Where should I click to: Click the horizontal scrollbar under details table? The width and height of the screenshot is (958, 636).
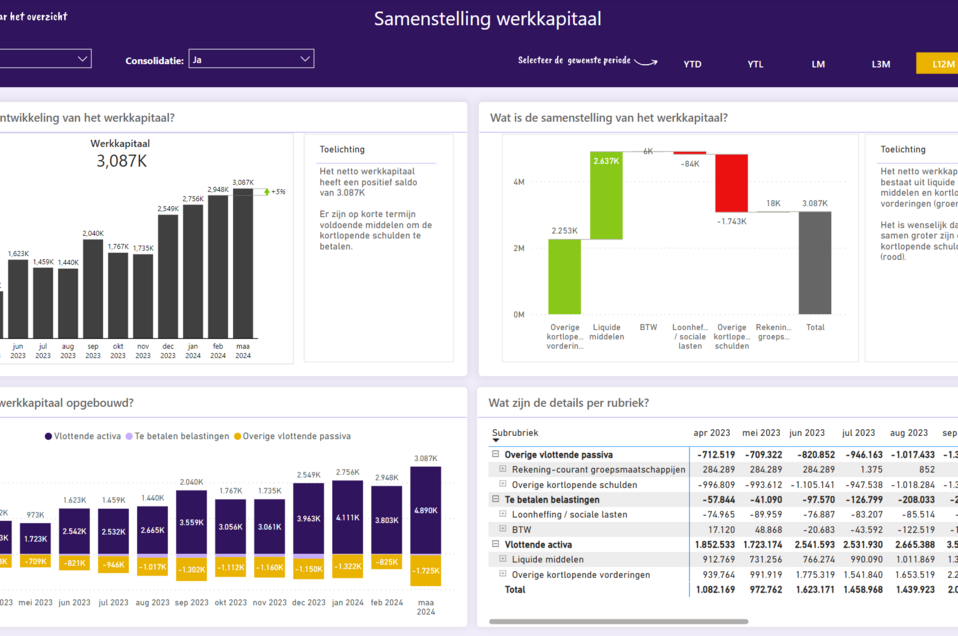618,621
